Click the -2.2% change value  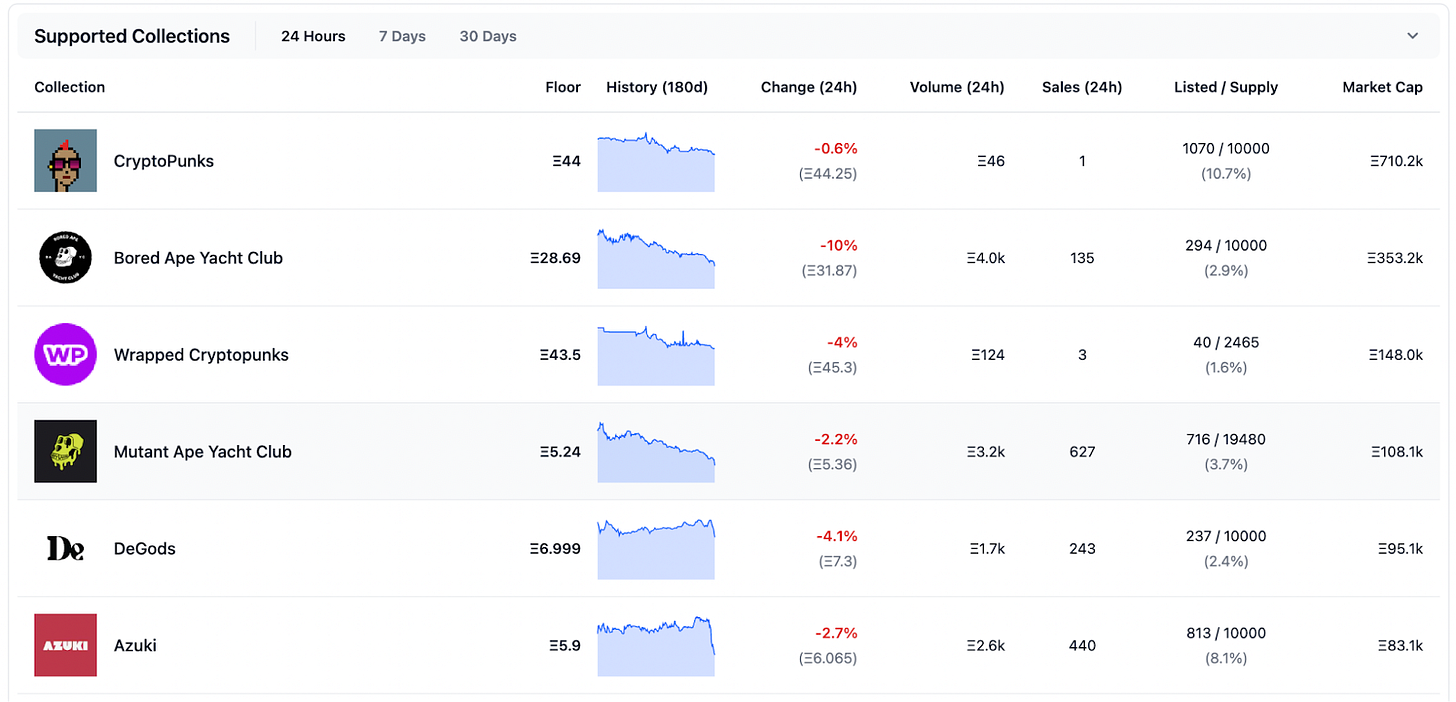(836, 440)
